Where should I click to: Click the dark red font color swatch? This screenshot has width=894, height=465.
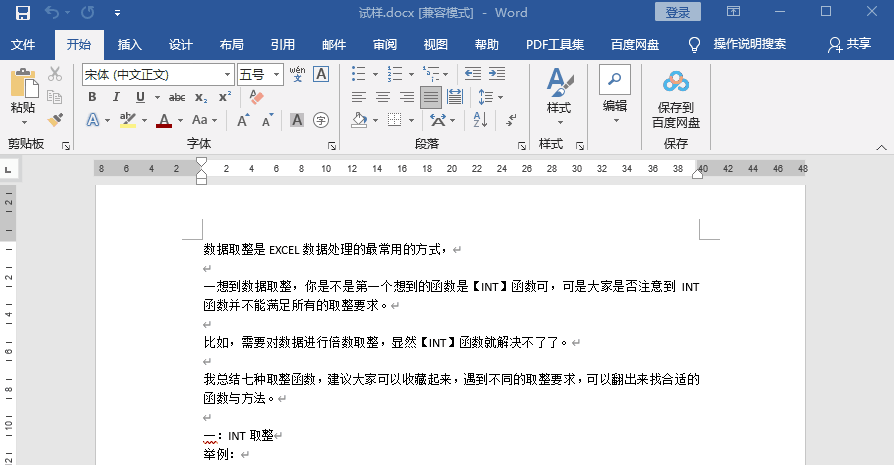point(165,120)
